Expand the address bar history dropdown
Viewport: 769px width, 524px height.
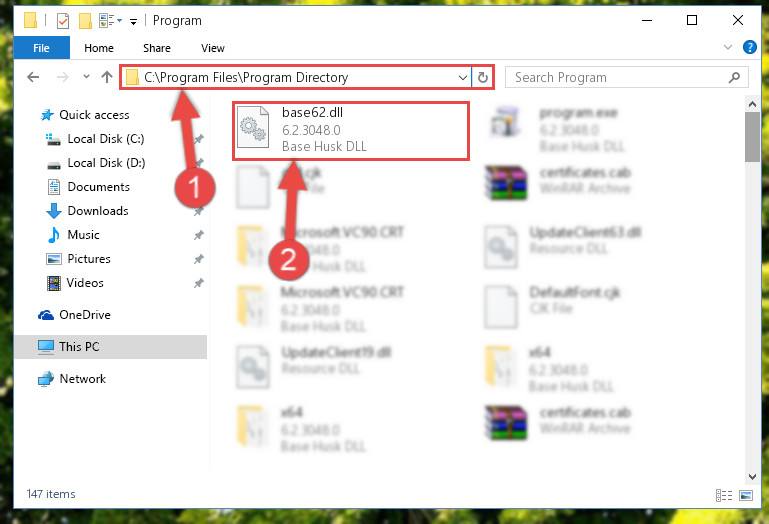tap(462, 78)
